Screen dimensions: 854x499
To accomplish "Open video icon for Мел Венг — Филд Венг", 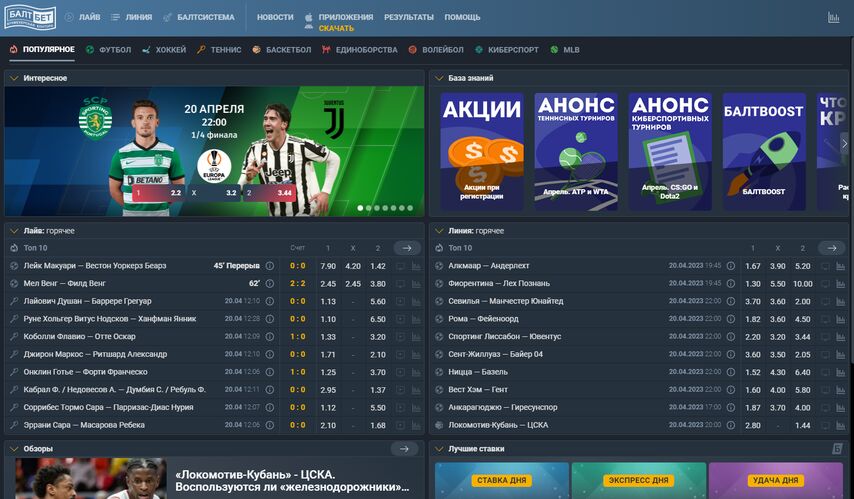I will click(400, 284).
